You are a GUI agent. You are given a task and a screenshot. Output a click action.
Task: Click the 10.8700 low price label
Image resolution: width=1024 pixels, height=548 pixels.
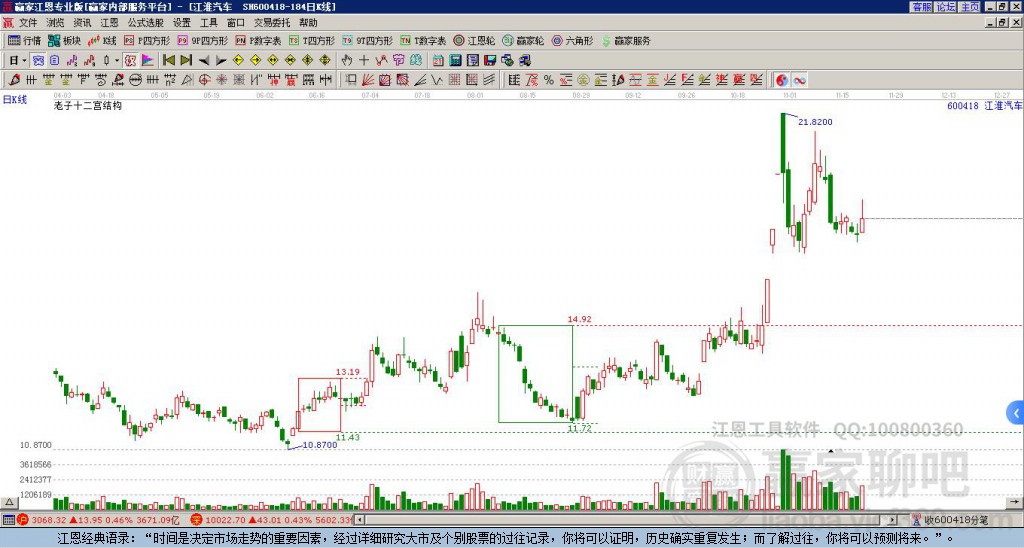[x=320, y=445]
